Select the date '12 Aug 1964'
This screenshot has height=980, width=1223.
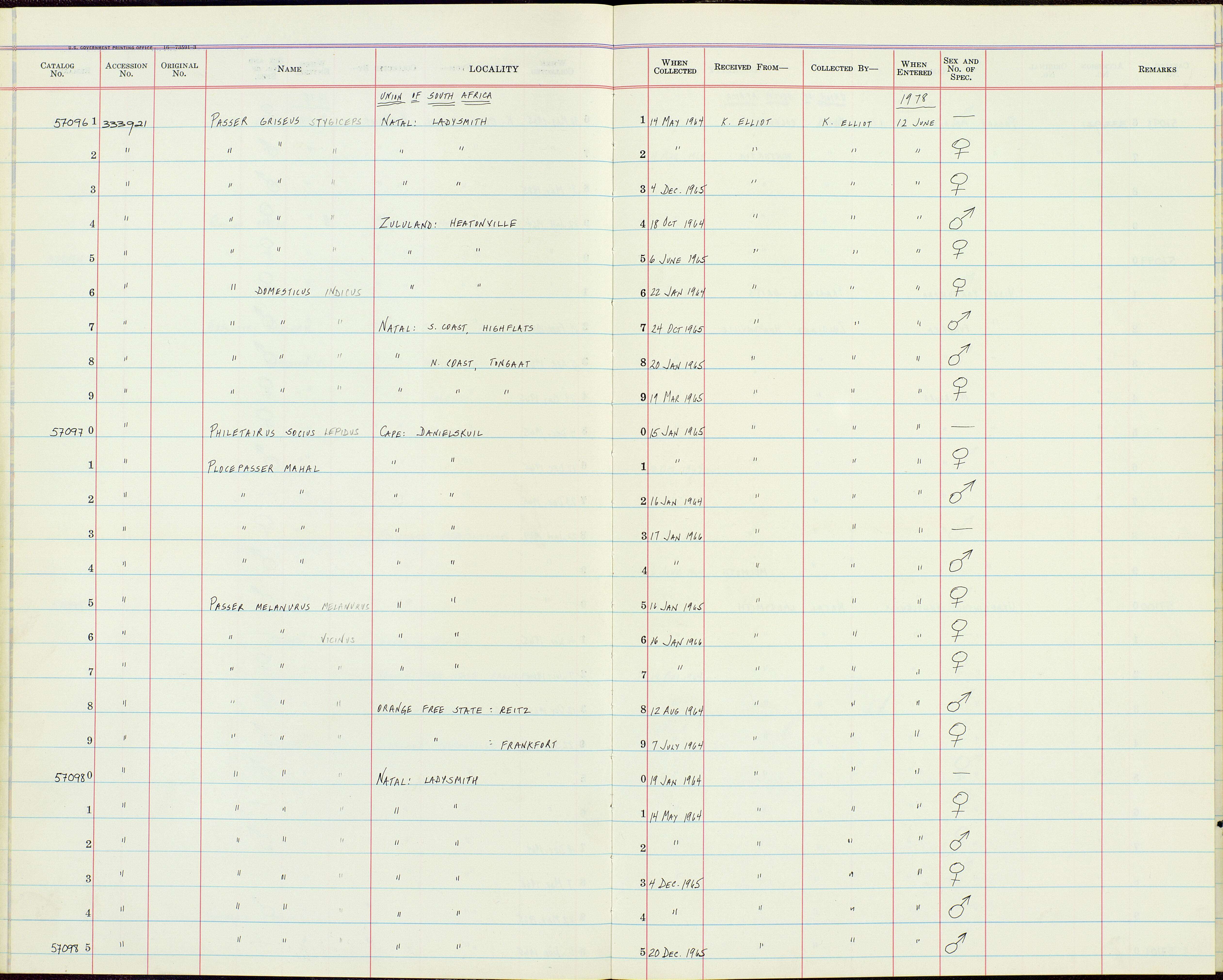(677, 711)
